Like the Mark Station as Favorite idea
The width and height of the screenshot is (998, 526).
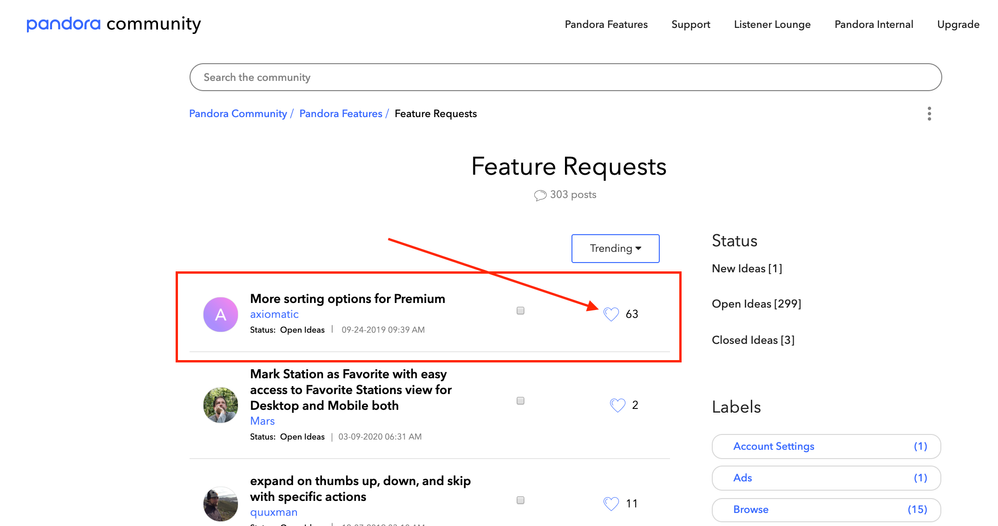coord(617,405)
